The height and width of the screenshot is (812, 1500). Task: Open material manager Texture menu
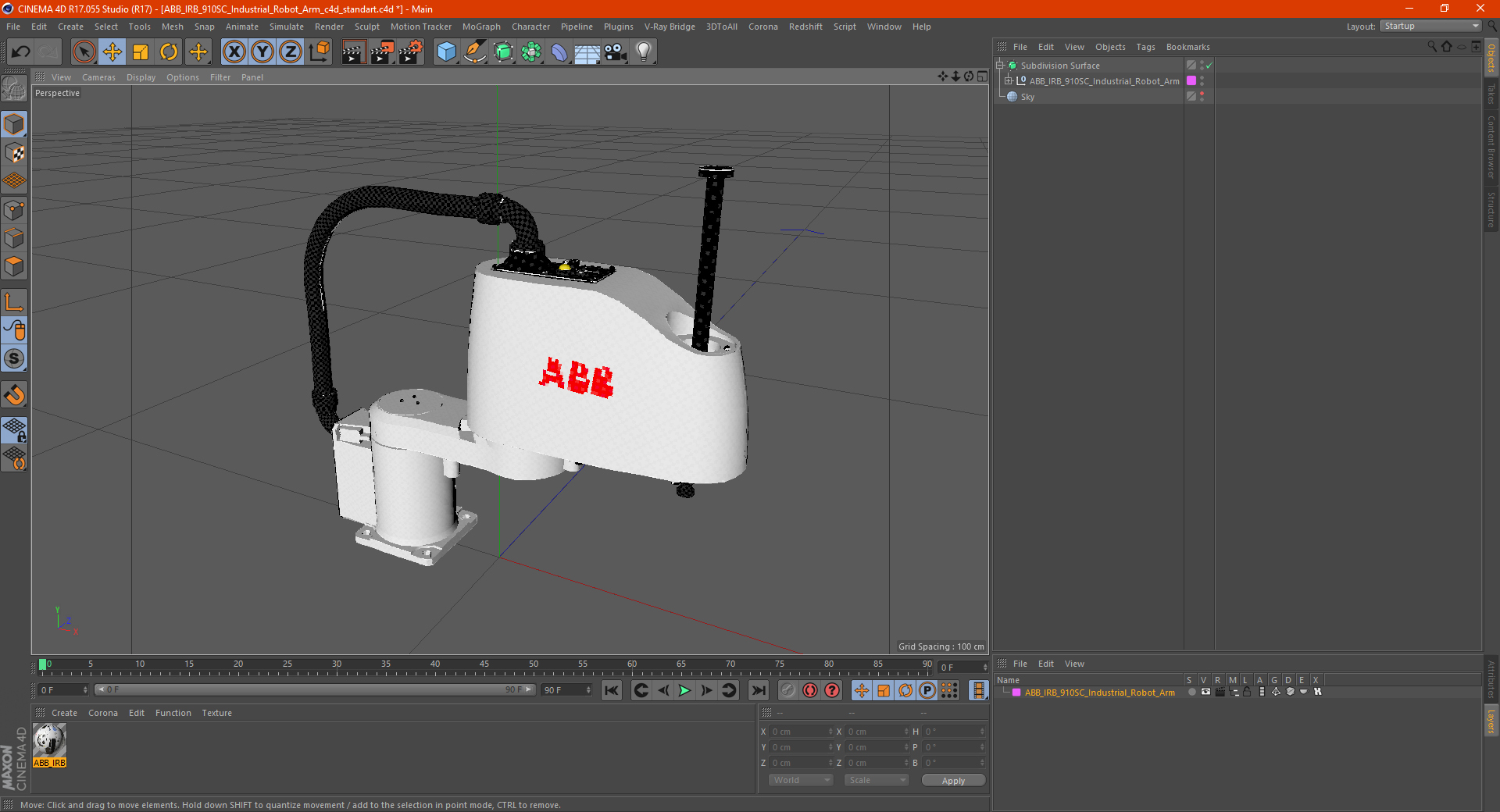[216, 713]
